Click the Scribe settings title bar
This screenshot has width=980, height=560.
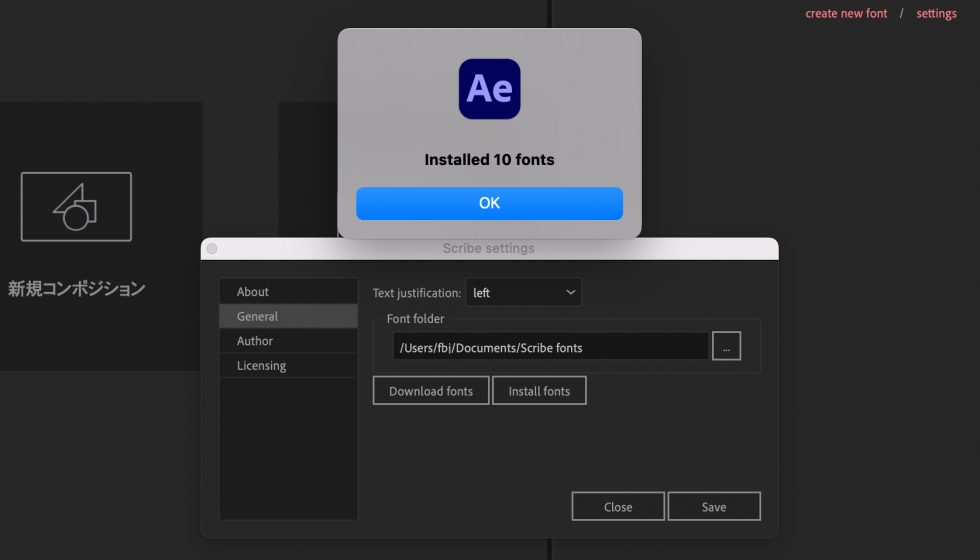[489, 248]
